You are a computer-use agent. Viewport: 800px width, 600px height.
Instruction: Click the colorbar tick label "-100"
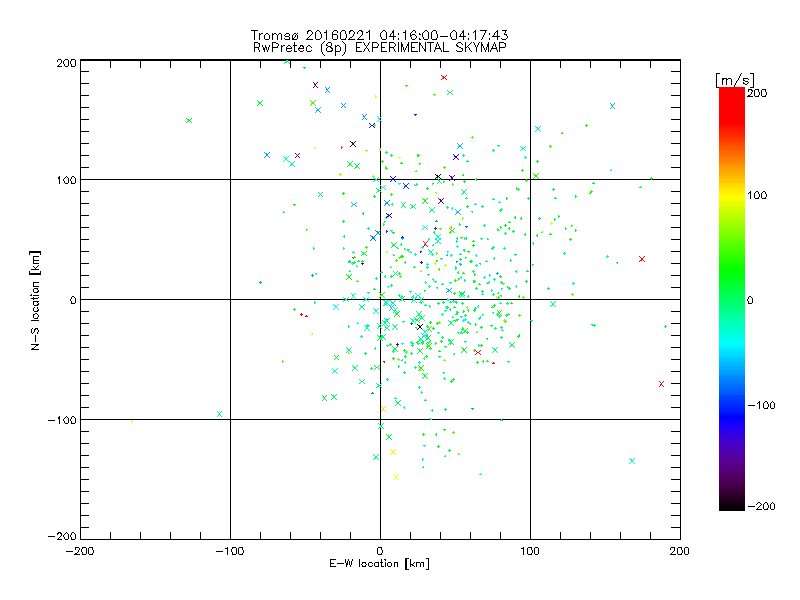tap(761, 405)
